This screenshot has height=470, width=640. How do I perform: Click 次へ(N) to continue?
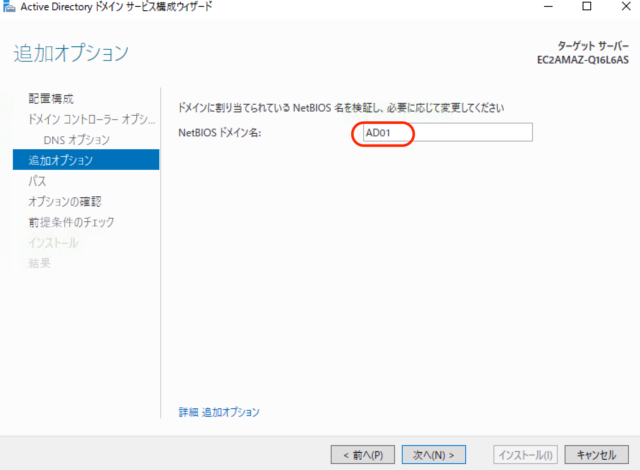(435, 455)
